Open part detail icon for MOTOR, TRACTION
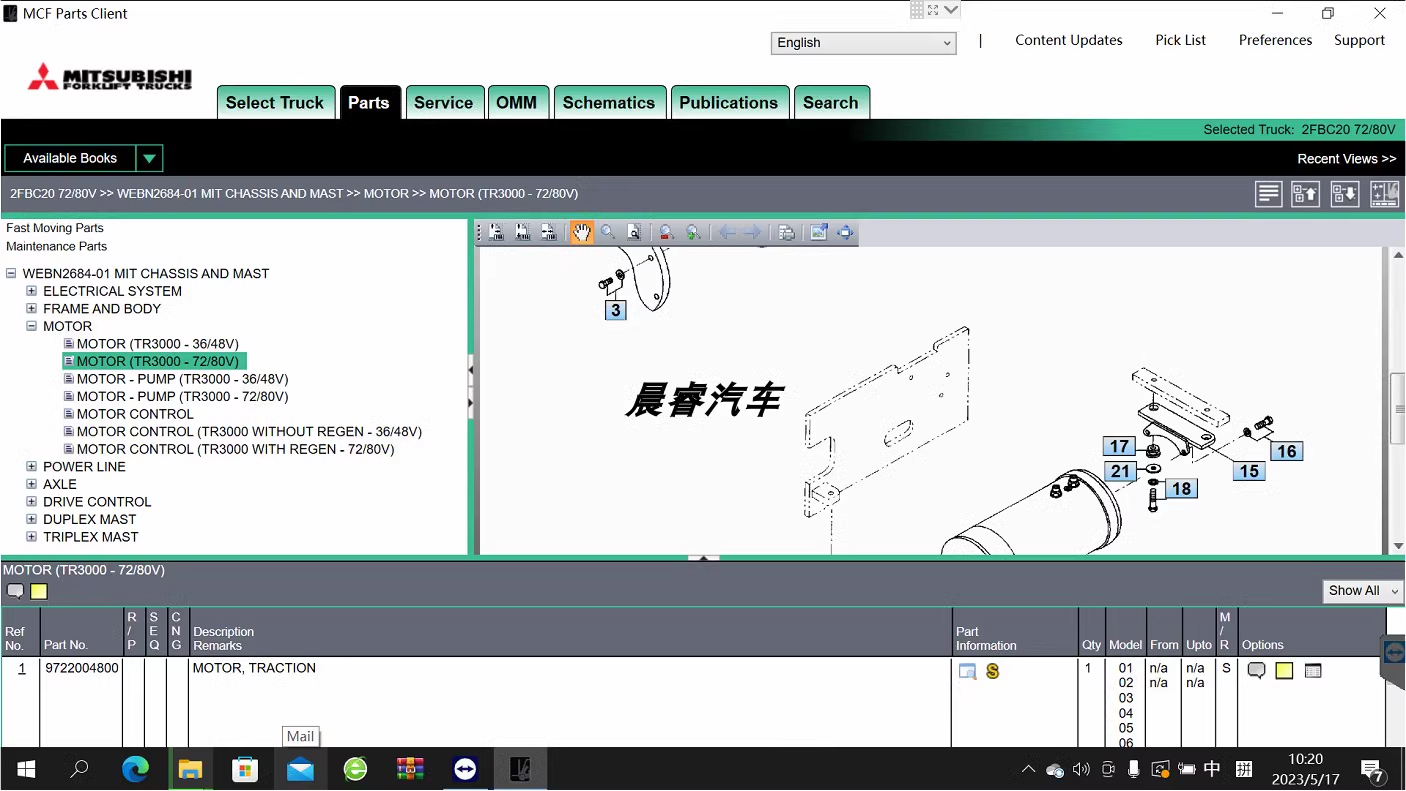Image resolution: width=1406 pixels, height=791 pixels. tap(967, 671)
